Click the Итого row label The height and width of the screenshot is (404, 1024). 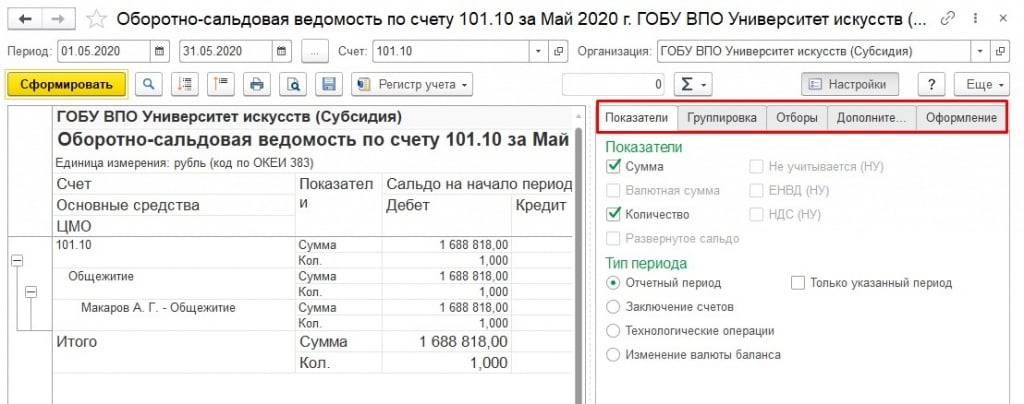coord(77,341)
